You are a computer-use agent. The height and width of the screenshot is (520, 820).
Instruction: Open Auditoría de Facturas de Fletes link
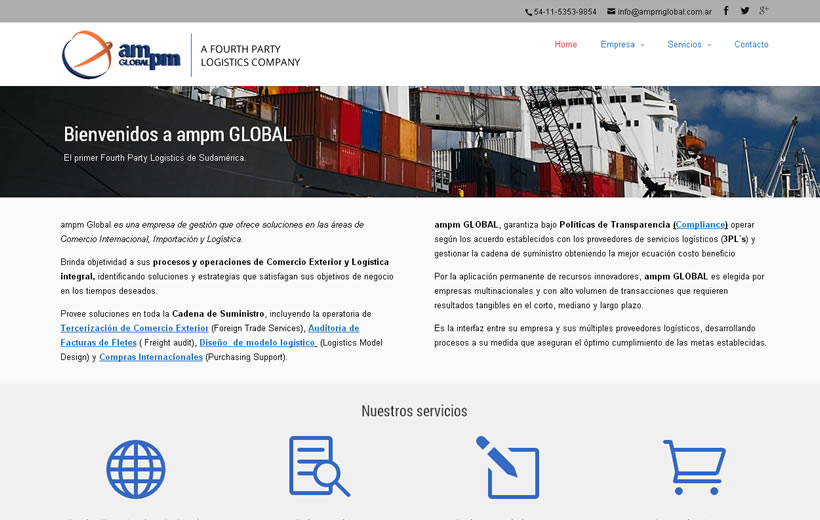(334, 328)
